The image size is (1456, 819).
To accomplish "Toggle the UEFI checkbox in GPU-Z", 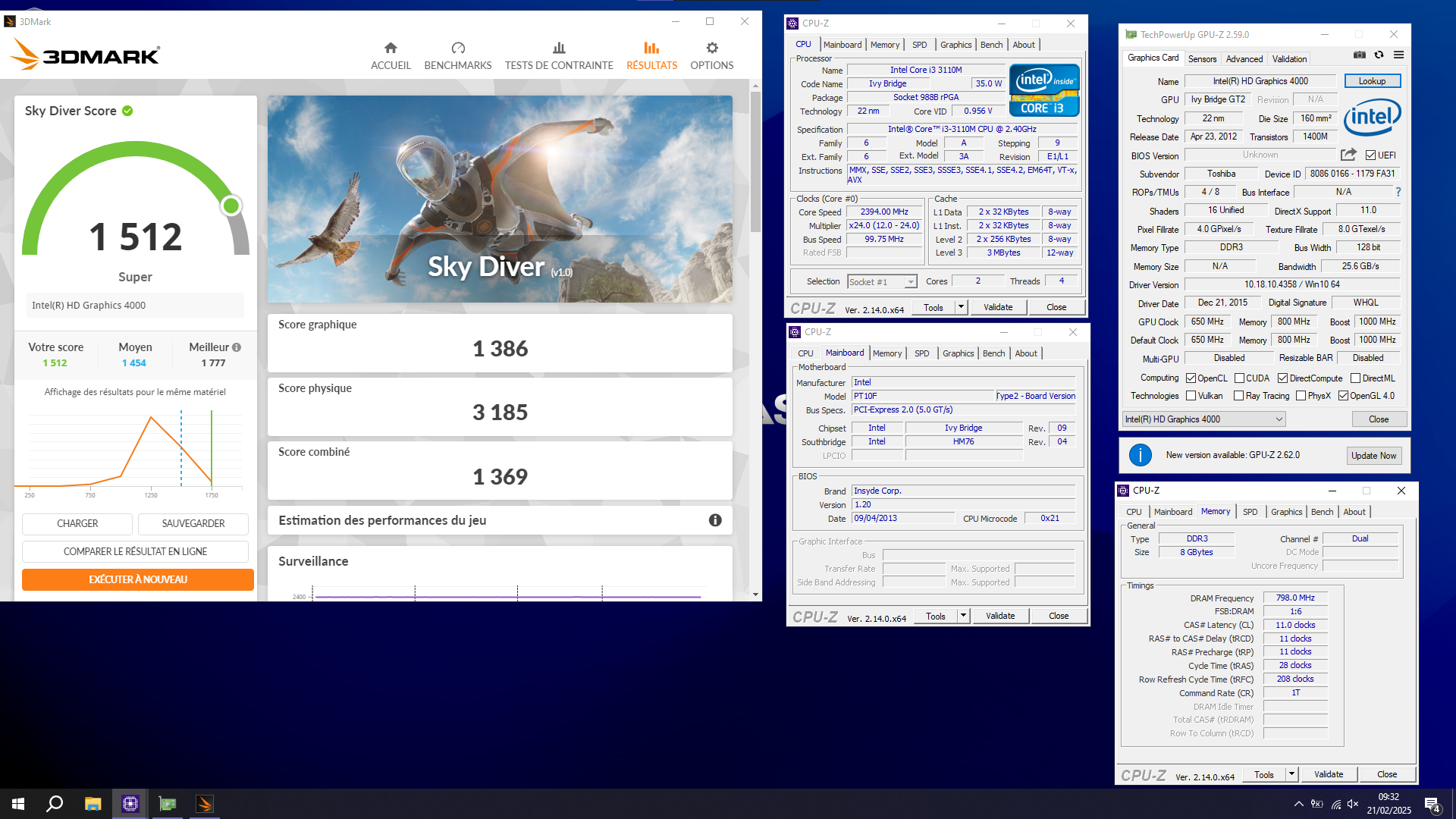I will coord(1370,155).
